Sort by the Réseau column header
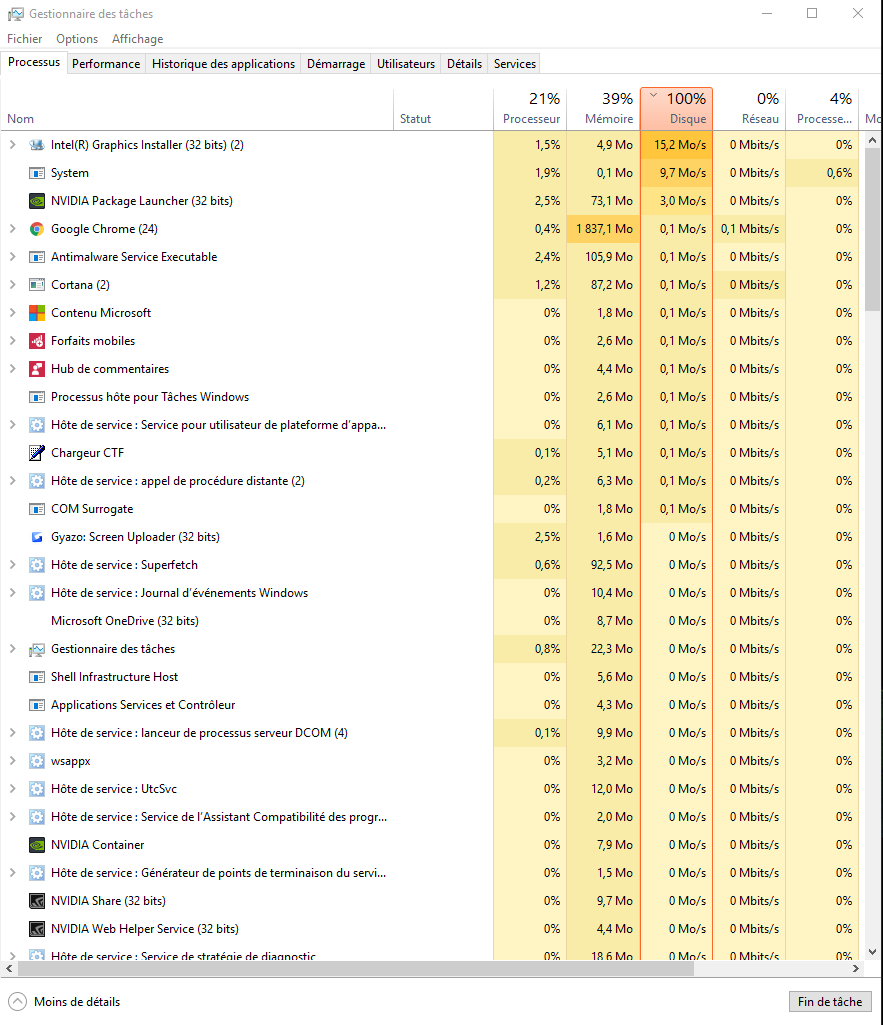This screenshot has height=1025, width=883. pyautogui.click(x=749, y=109)
